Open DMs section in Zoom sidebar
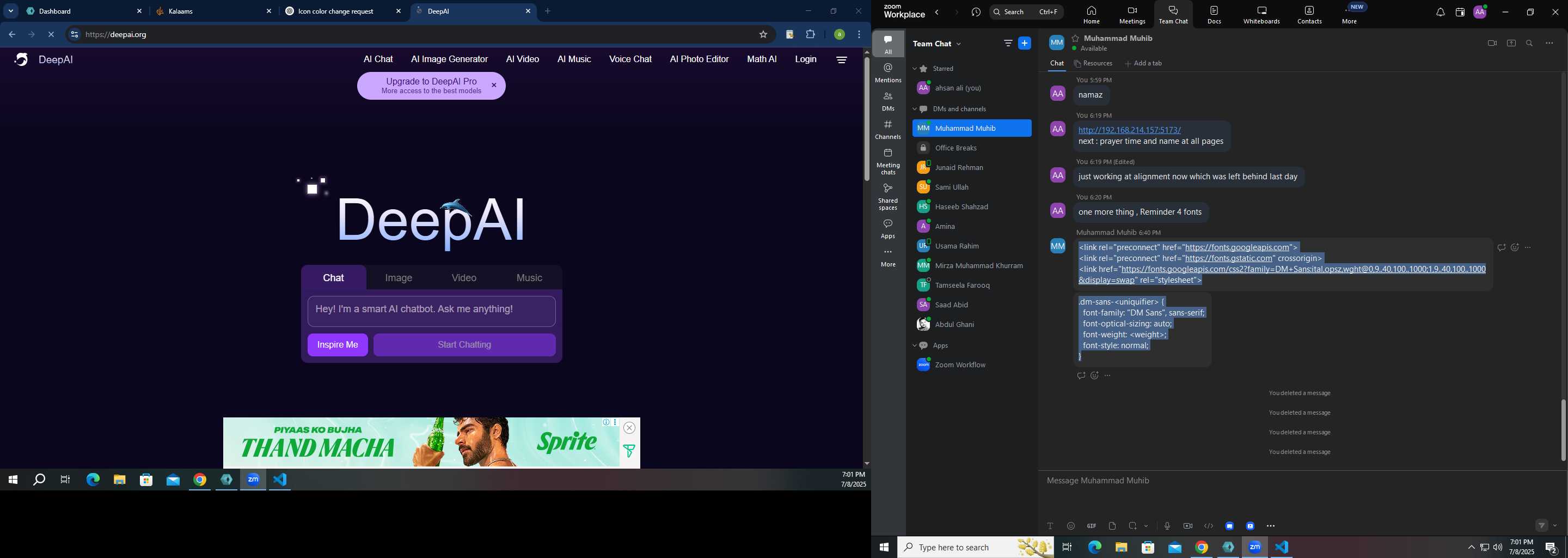 click(888, 101)
